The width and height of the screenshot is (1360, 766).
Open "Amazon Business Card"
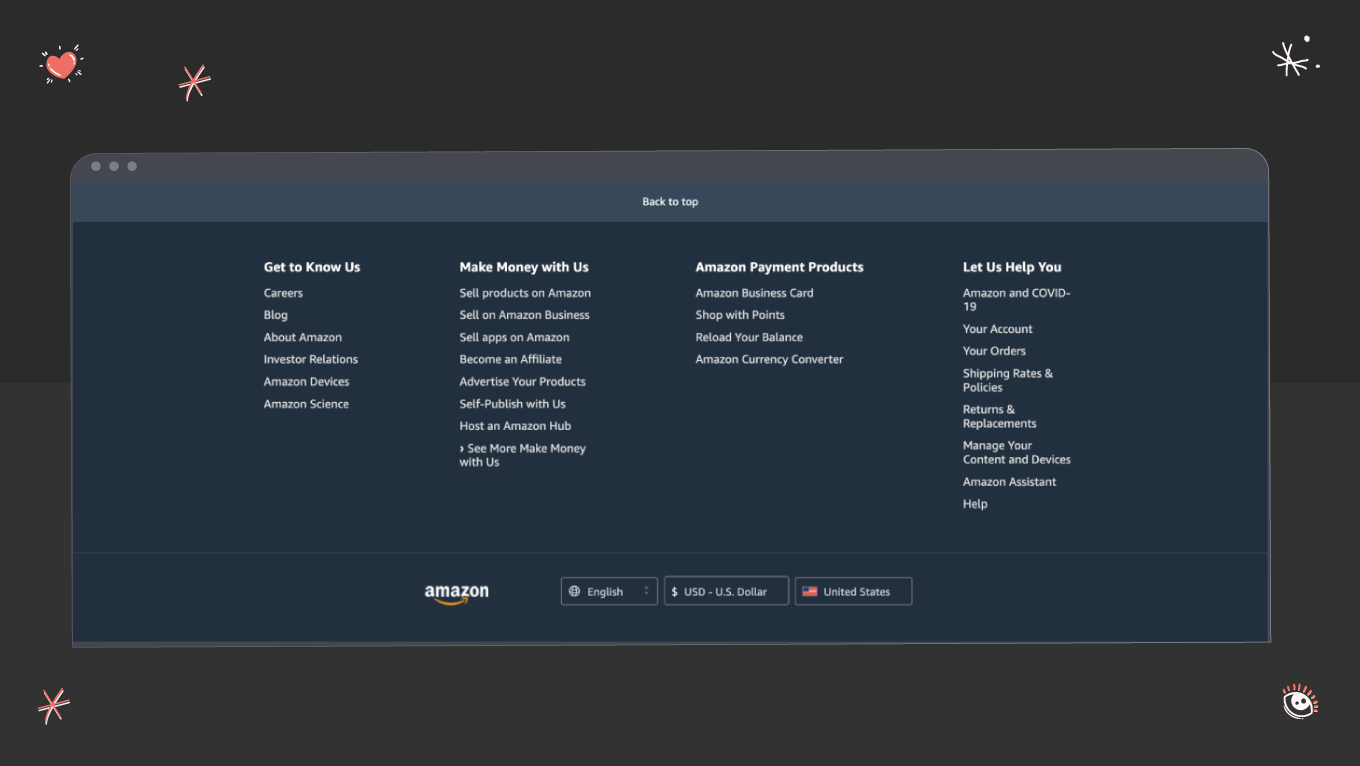(x=754, y=292)
